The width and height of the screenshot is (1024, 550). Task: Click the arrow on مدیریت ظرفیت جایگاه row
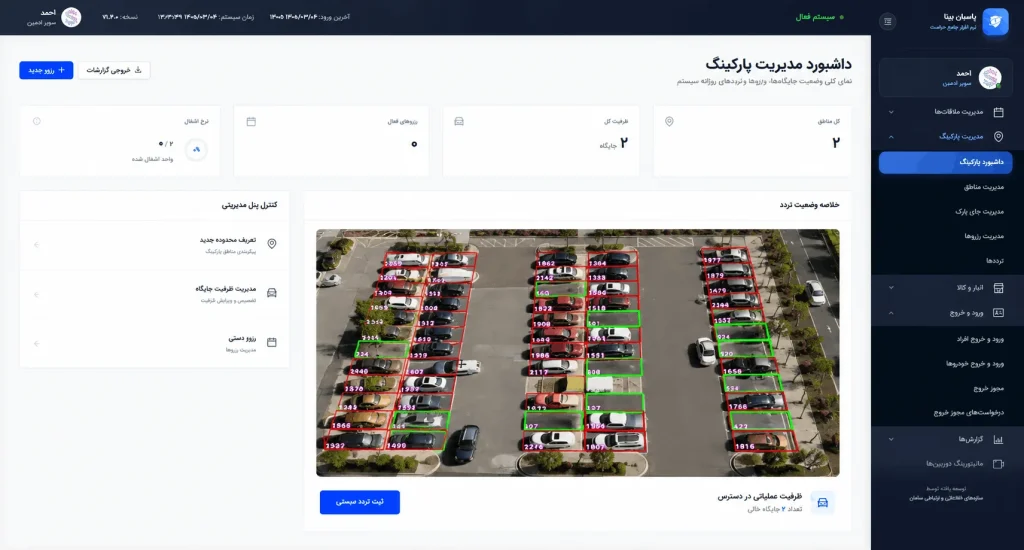[37, 295]
